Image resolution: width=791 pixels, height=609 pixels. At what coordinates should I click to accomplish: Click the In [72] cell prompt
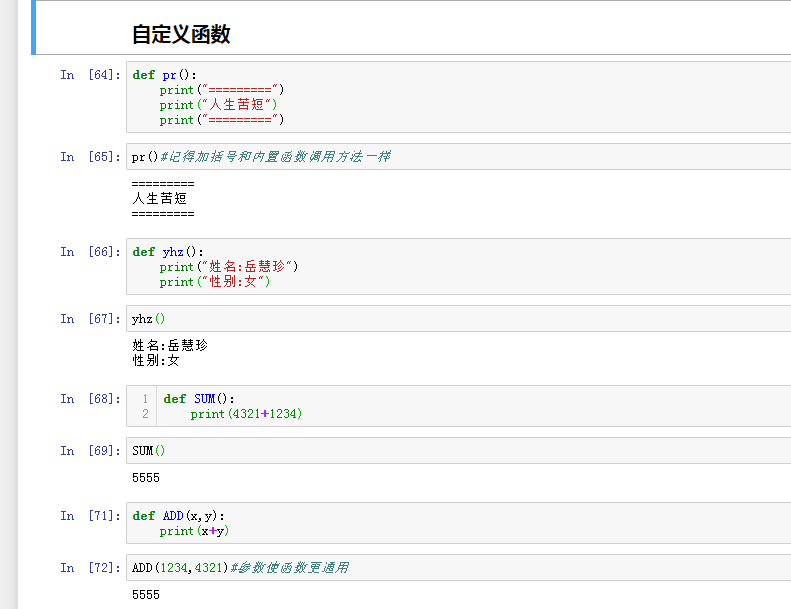click(90, 568)
